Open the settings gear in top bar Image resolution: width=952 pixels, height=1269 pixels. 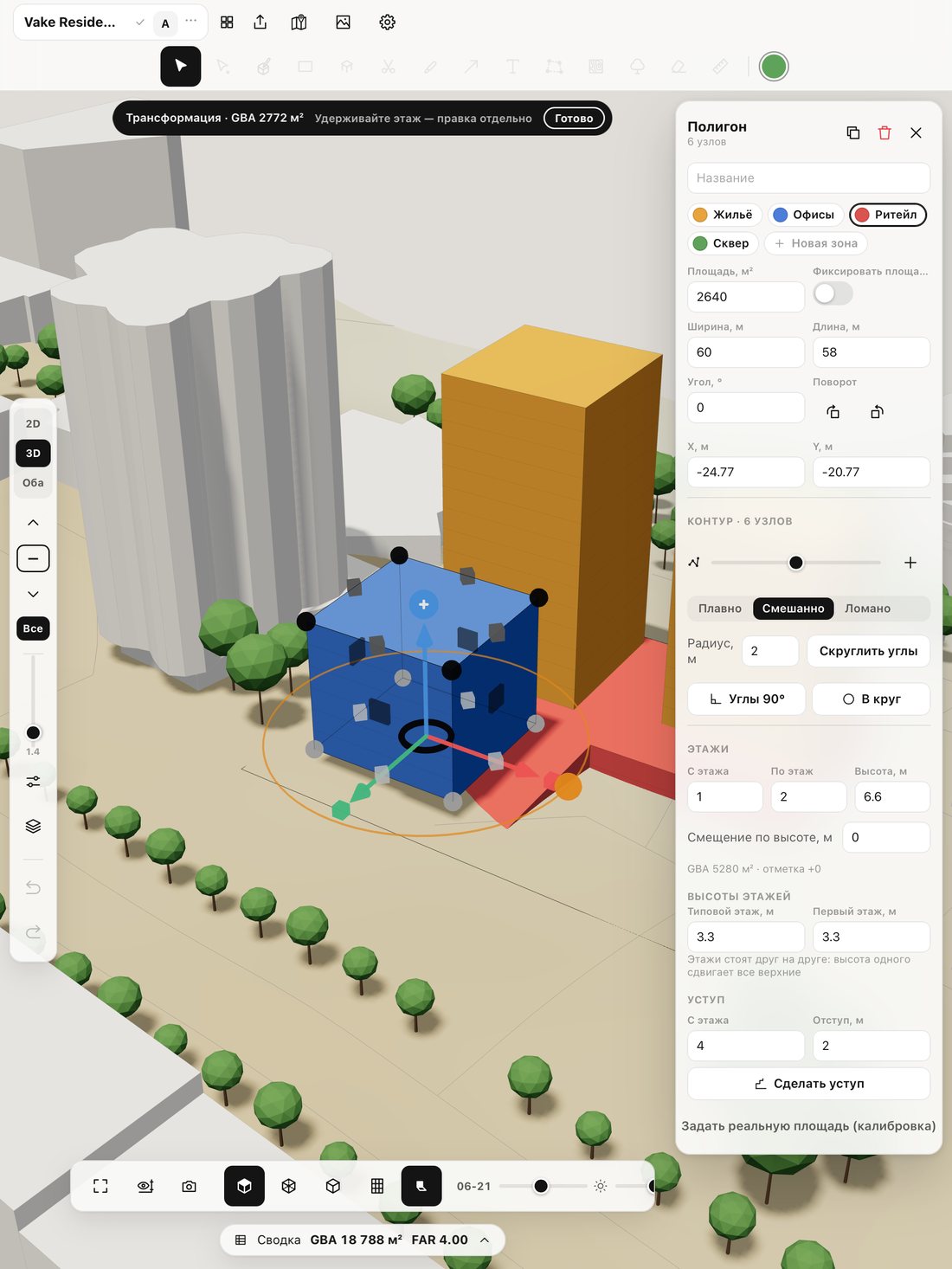388,23
